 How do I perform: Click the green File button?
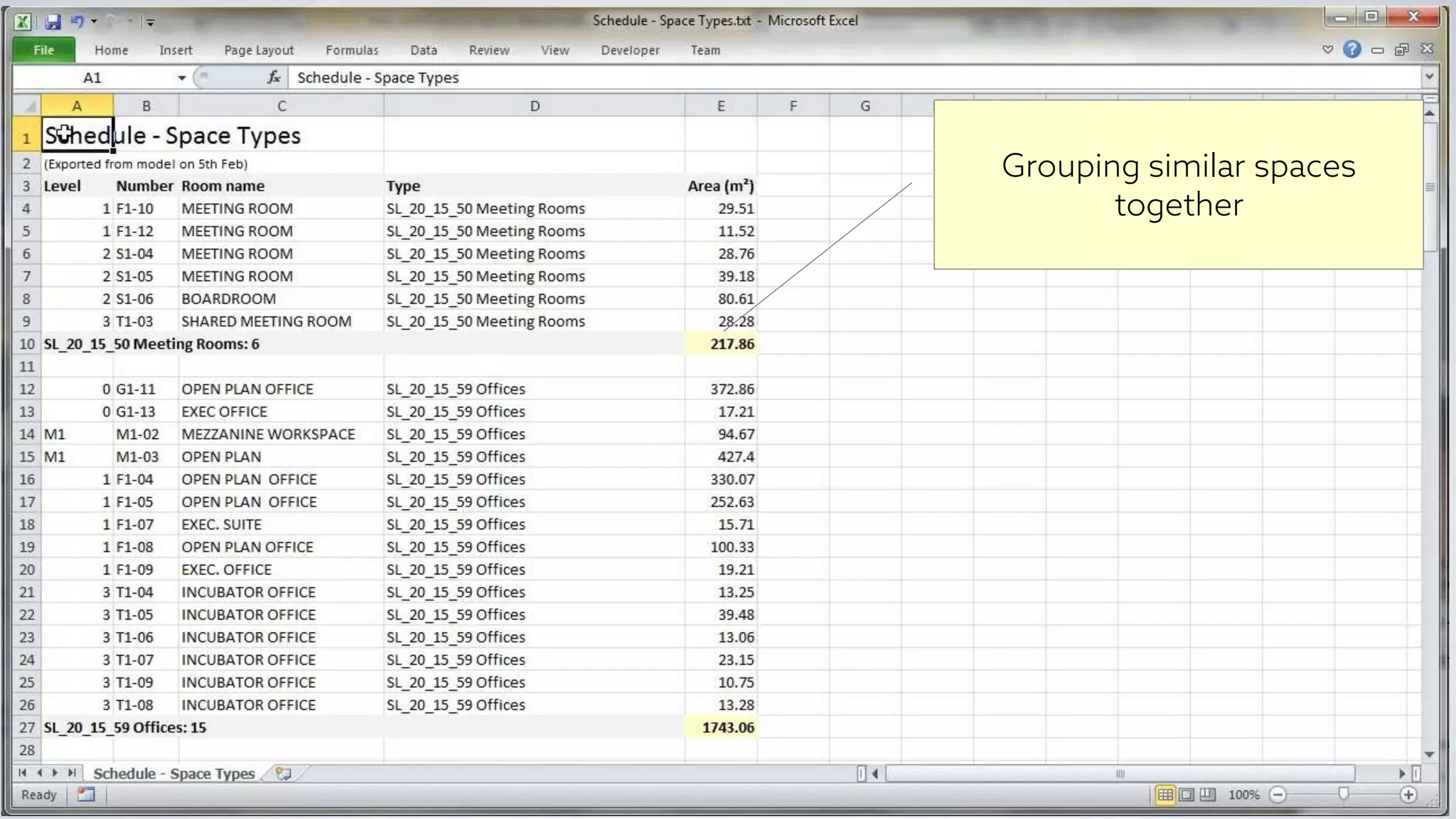tap(43, 50)
